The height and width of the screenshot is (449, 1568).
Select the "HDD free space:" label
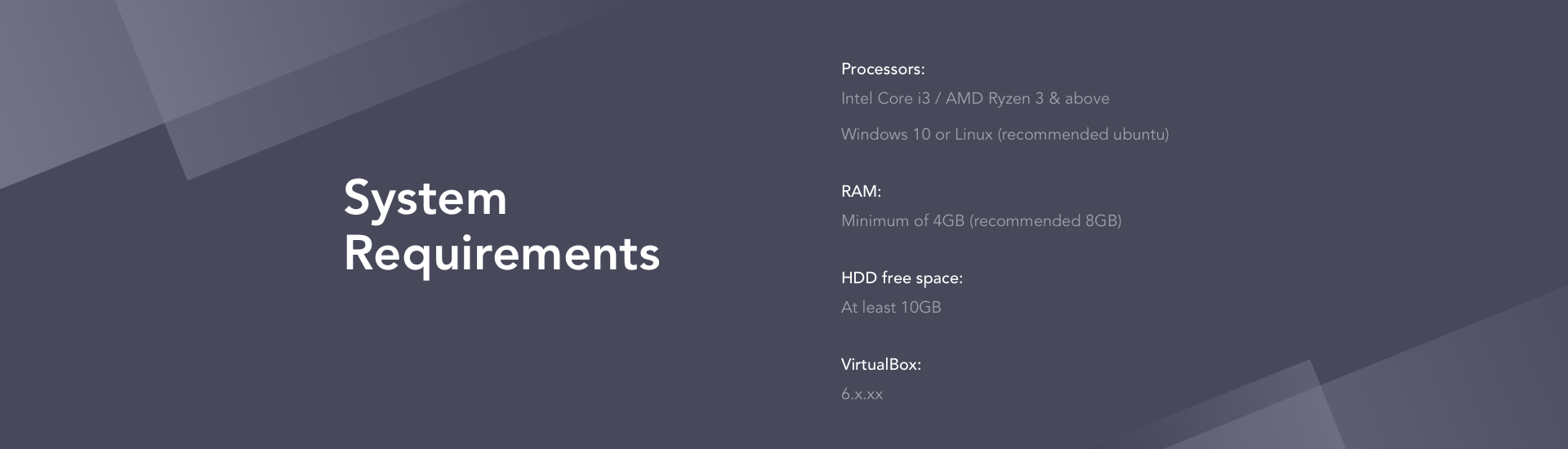[x=902, y=278]
